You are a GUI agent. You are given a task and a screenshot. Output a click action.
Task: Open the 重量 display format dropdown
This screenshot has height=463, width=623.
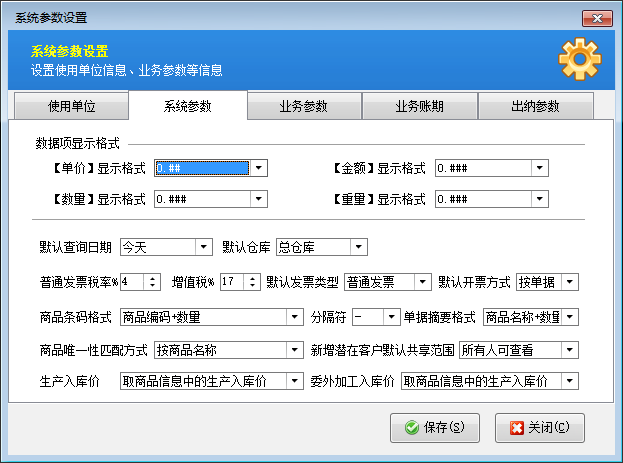coord(539,199)
